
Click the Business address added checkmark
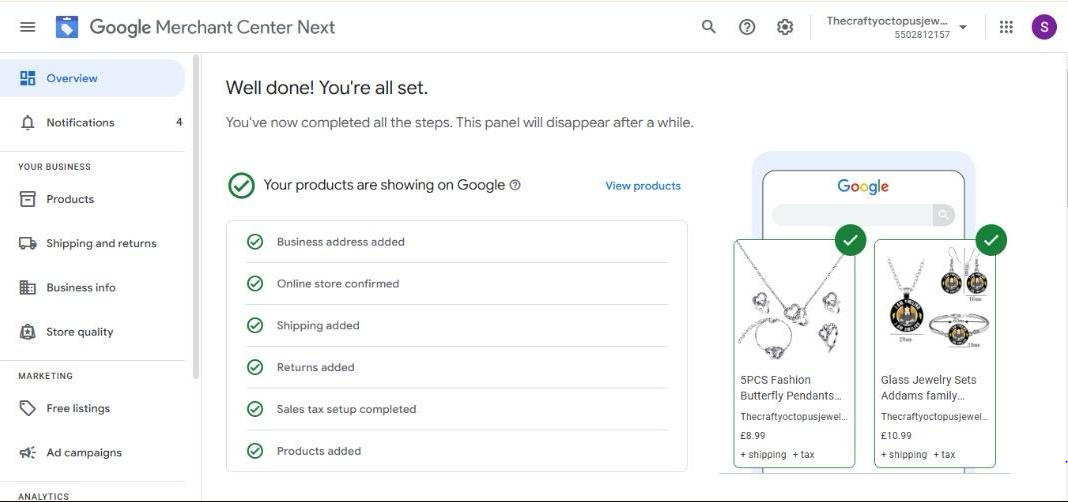[255, 242]
